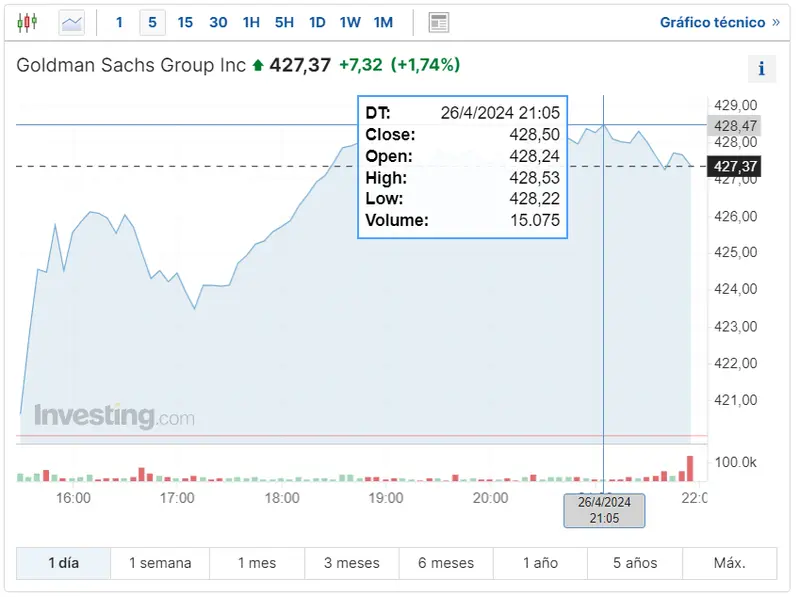
Task: Select the 5-minute interval
Action: pyautogui.click(x=152, y=22)
